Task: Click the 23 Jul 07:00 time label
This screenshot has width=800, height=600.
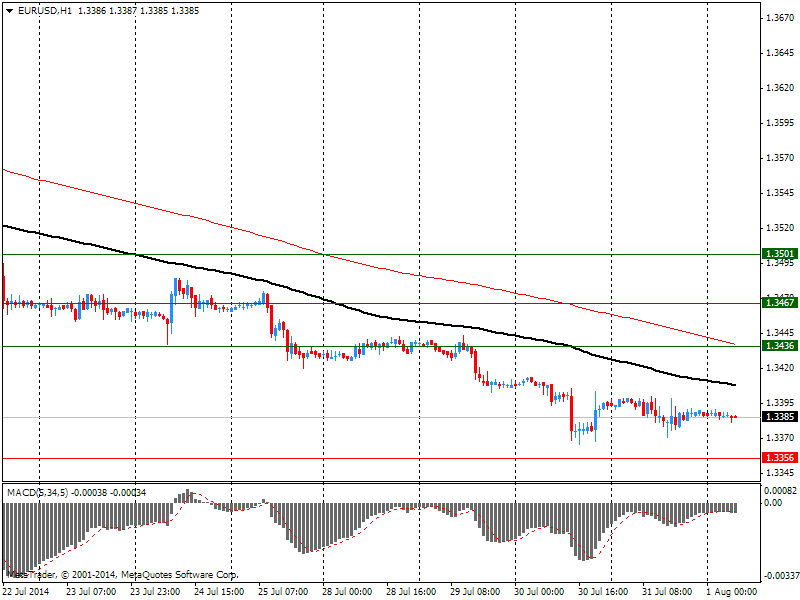Action: [91, 591]
